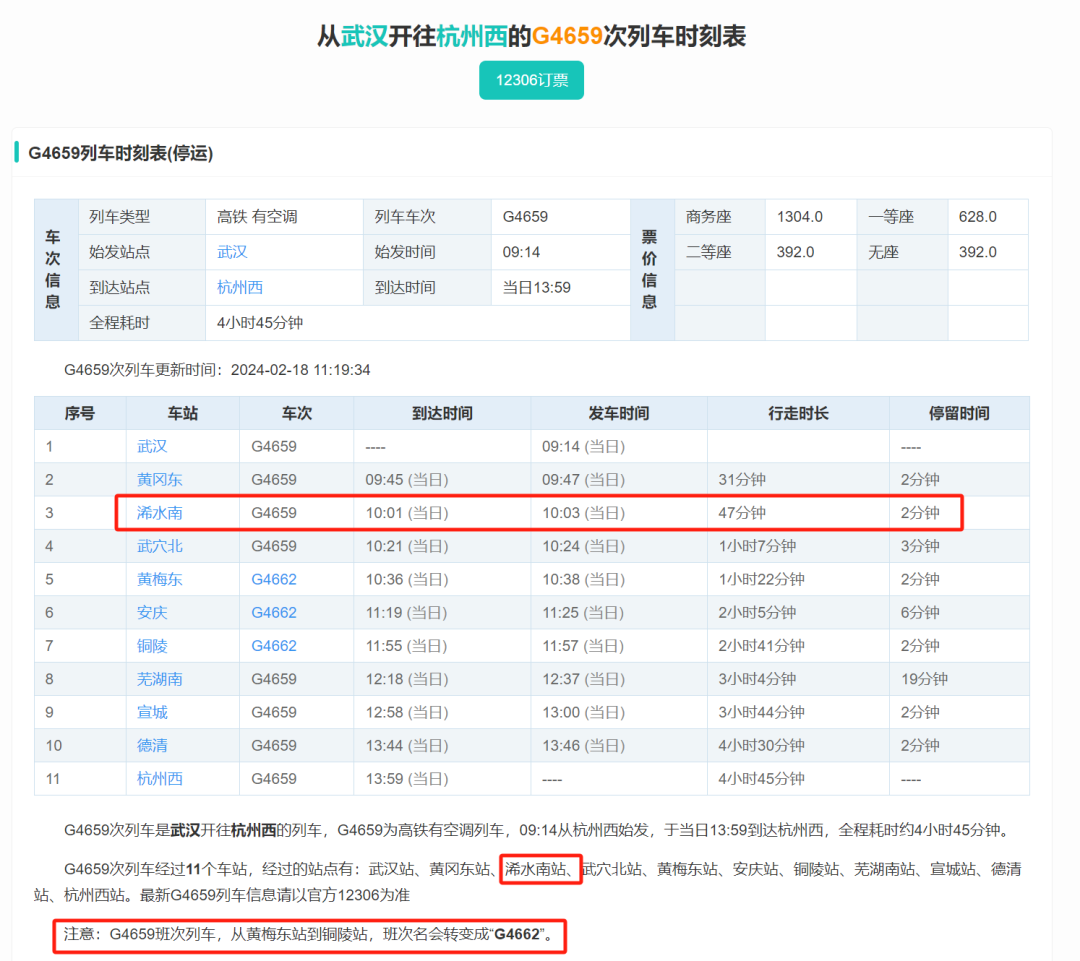
Task: Click 安庆 stop duration 6分钟
Action: (920, 612)
